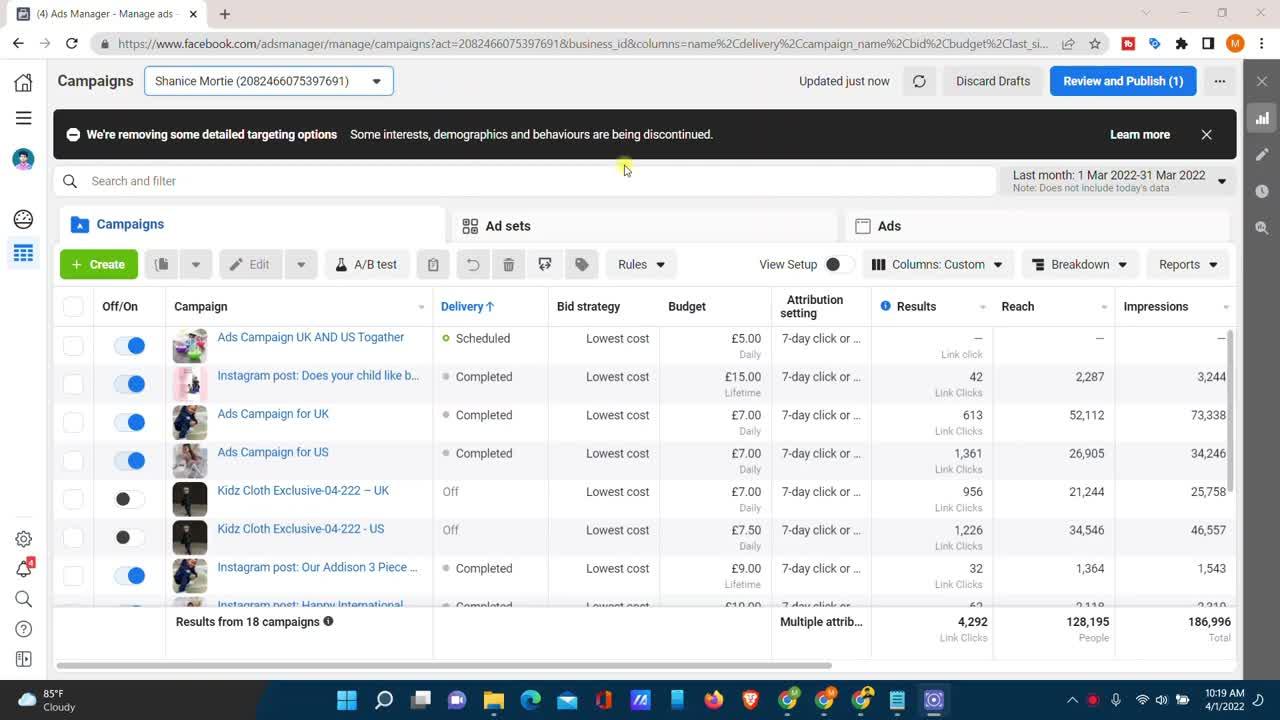Select the Campaigns table grid icon
The height and width of the screenshot is (720, 1280).
point(23,253)
